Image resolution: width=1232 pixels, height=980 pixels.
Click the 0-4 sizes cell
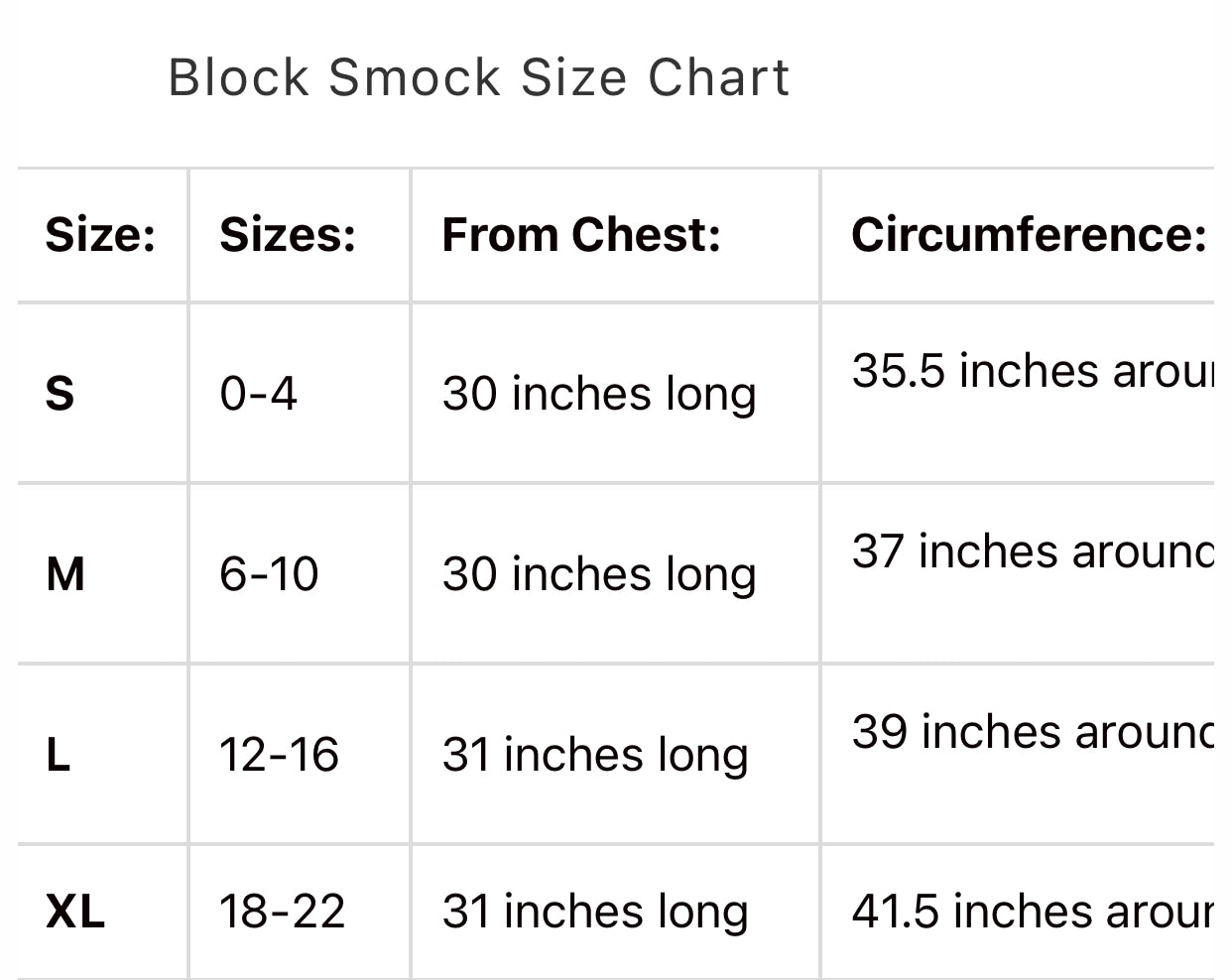click(x=258, y=394)
